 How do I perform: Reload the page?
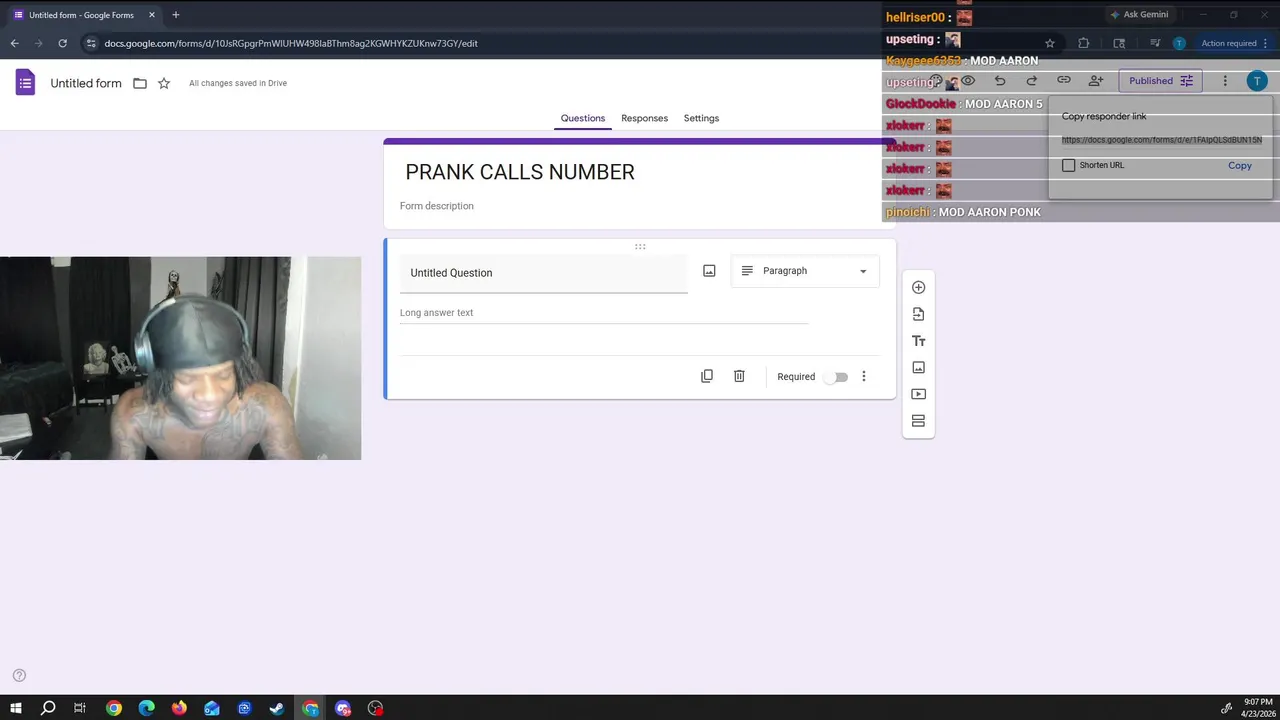pyautogui.click(x=62, y=43)
